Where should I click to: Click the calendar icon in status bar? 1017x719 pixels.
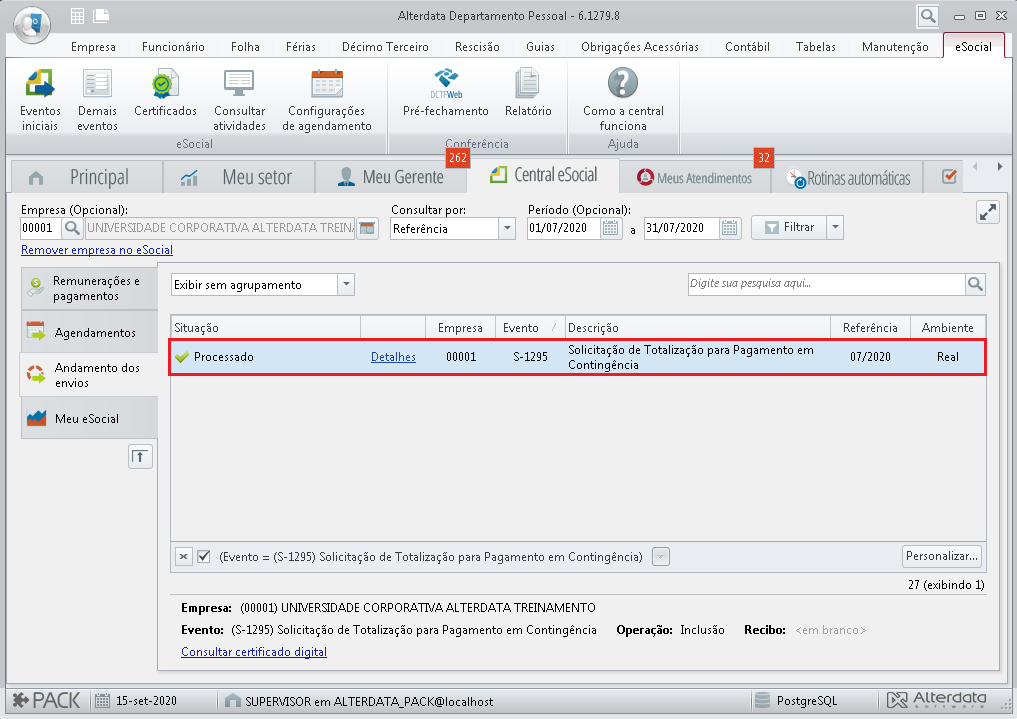coord(102,701)
